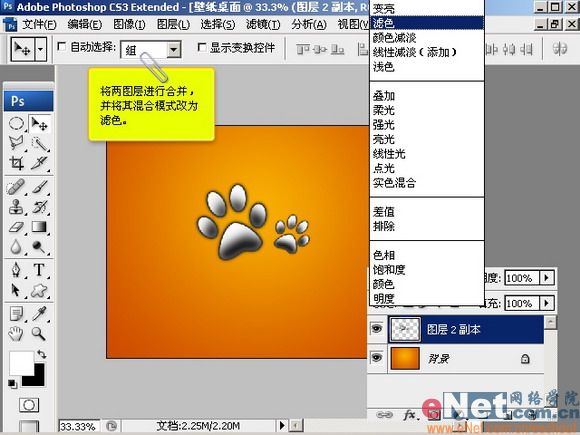Click the 背景 layer thumbnail
Image resolution: width=580 pixels, height=435 pixels.
pos(405,358)
